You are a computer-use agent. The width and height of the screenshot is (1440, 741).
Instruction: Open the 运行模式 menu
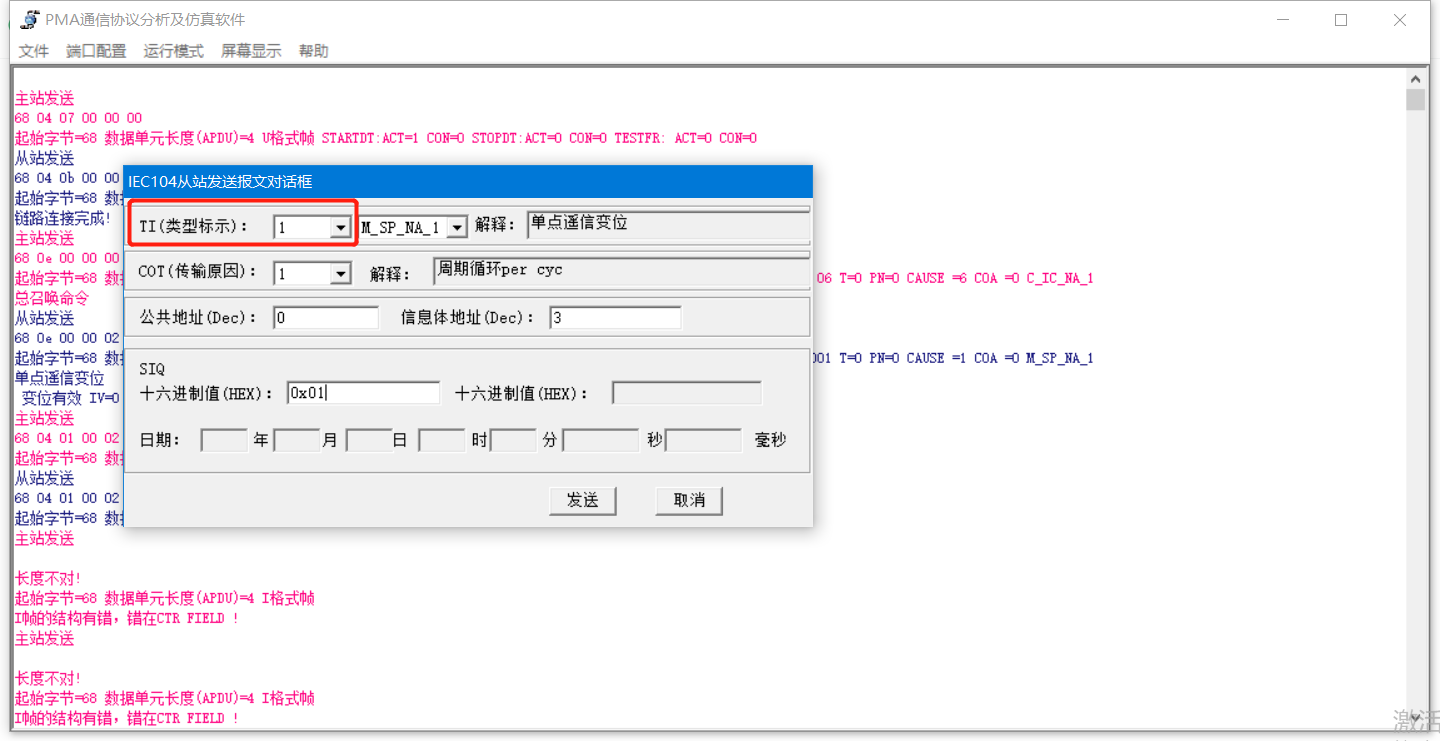[x=173, y=51]
